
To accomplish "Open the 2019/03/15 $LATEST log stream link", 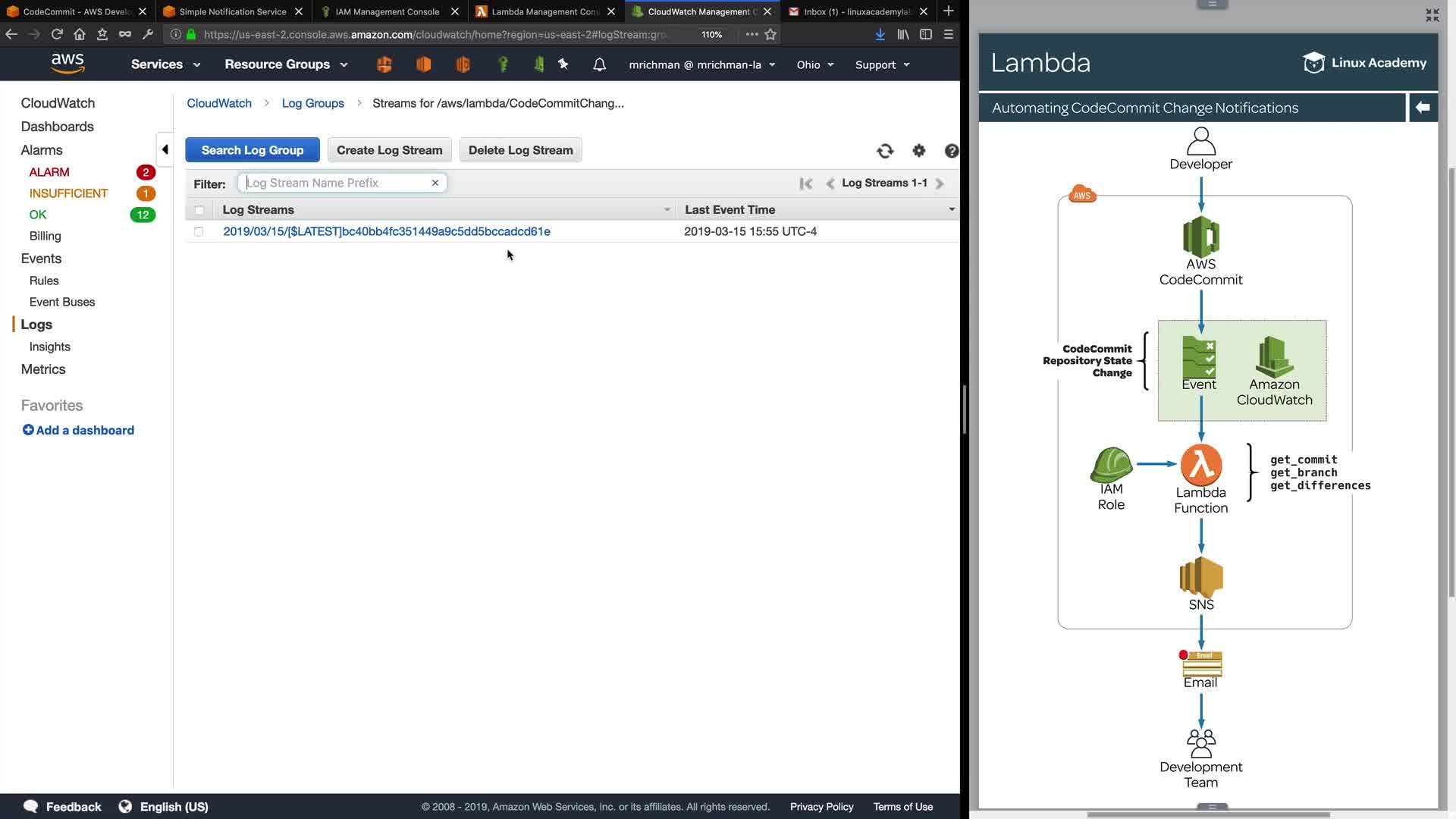I will [x=387, y=231].
